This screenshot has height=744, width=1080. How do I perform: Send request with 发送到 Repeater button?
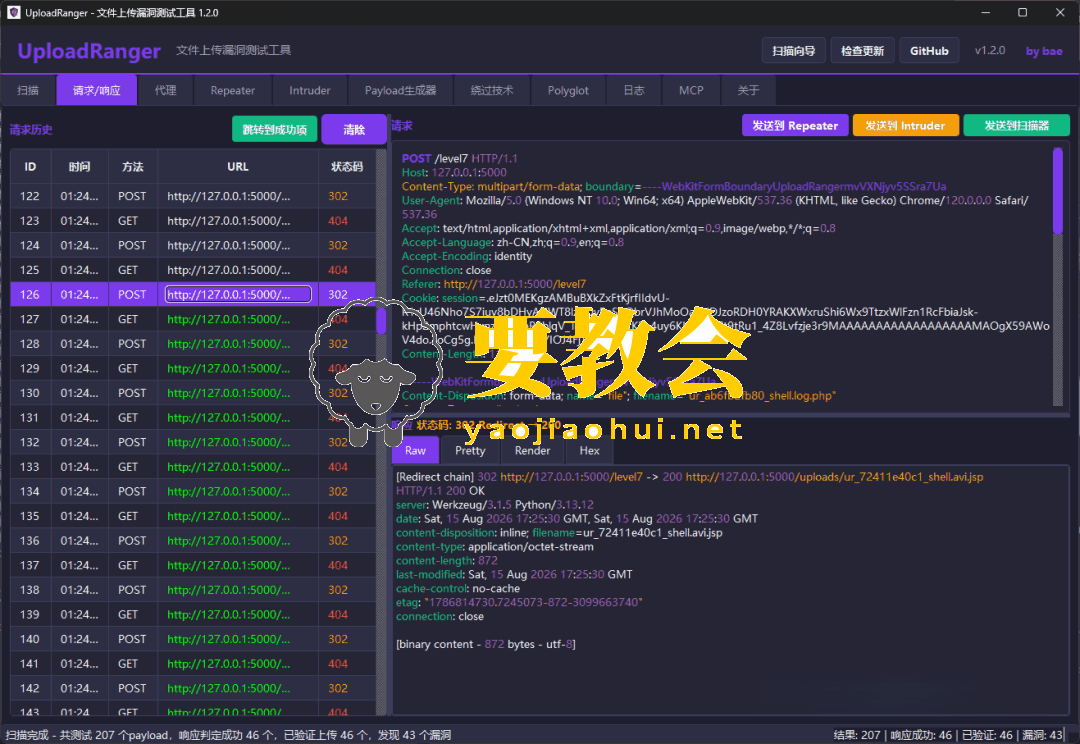(795, 125)
